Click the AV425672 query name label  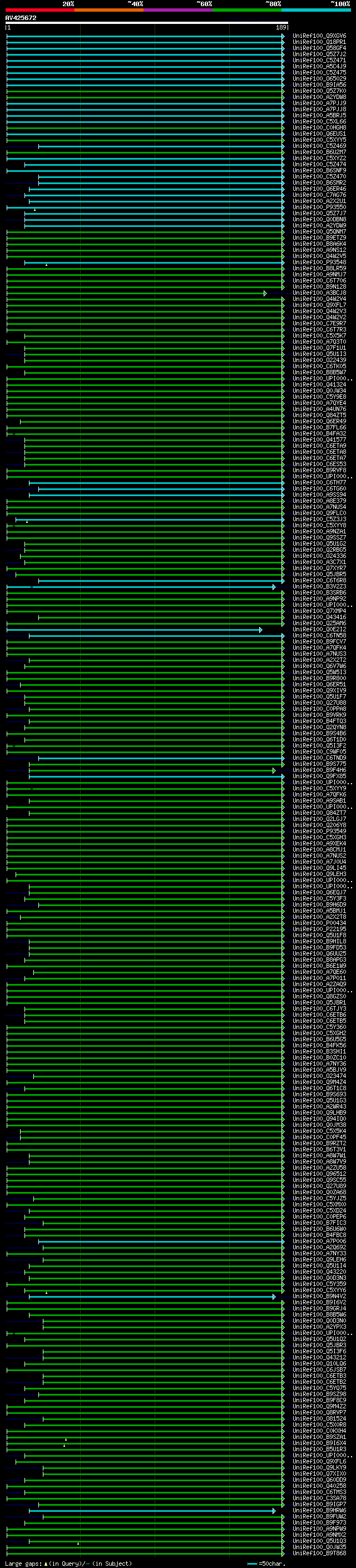click(x=21, y=18)
